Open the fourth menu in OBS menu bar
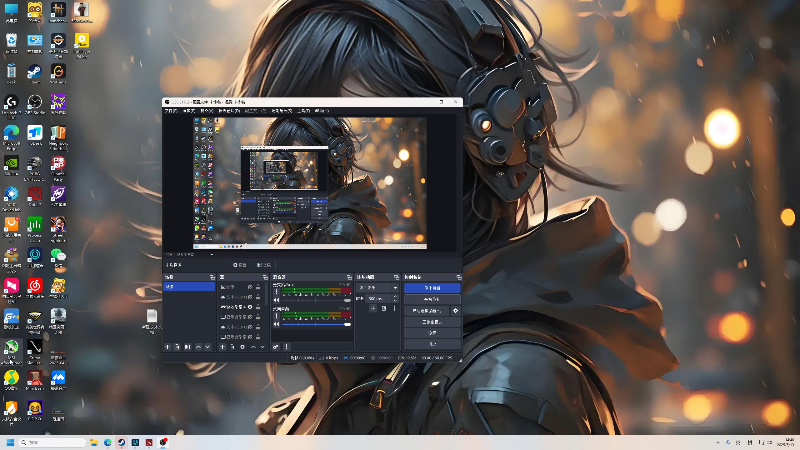The height and width of the screenshot is (450, 800). 229,111
